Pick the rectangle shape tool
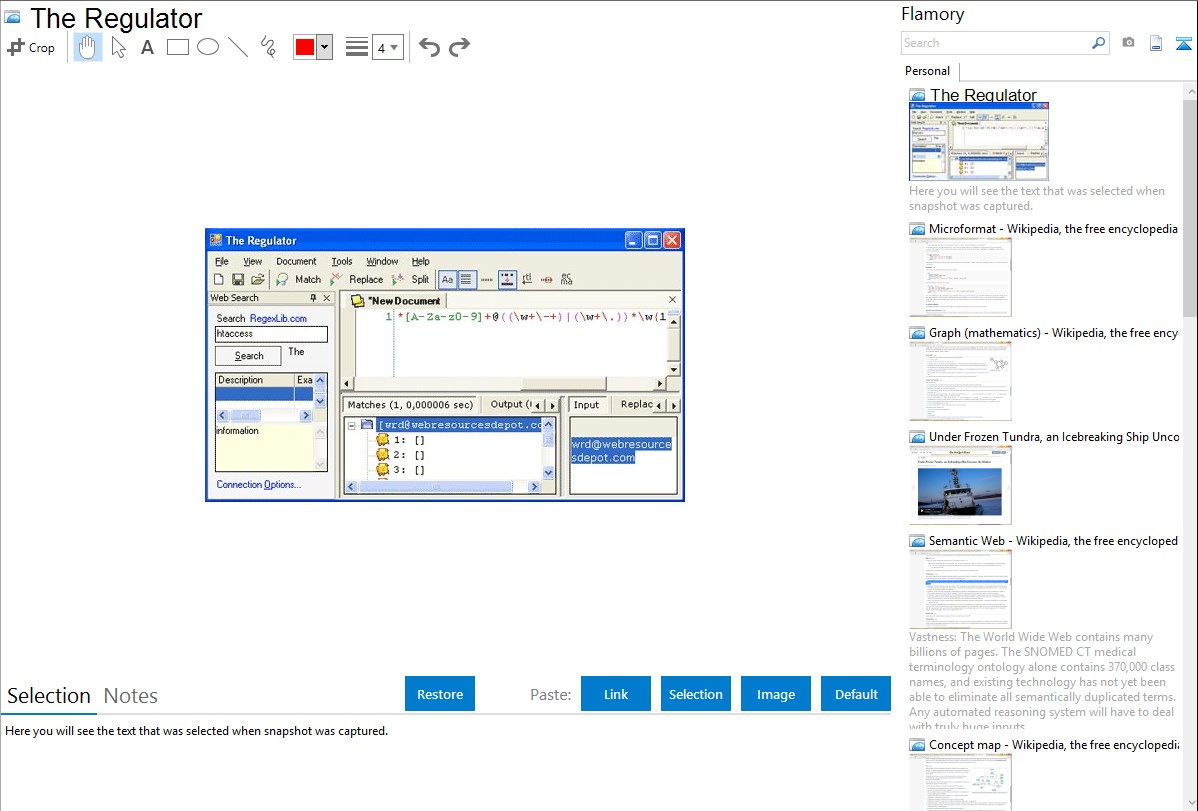The height and width of the screenshot is (811, 1198). pyautogui.click(x=177, y=47)
